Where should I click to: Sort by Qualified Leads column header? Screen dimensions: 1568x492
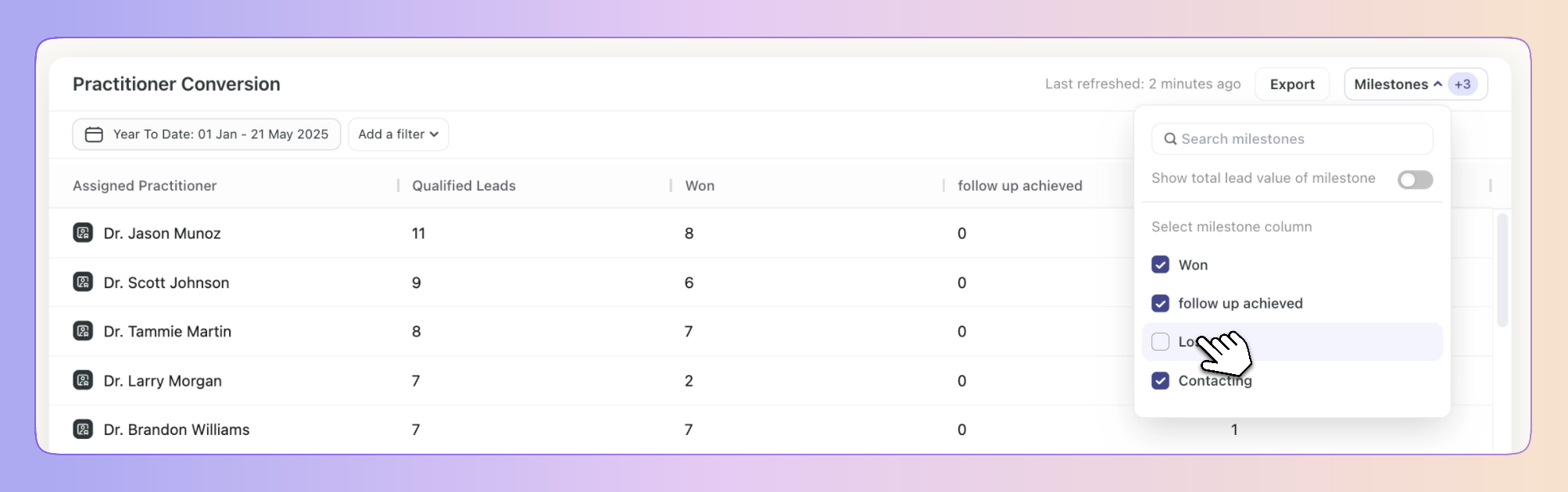point(464,186)
